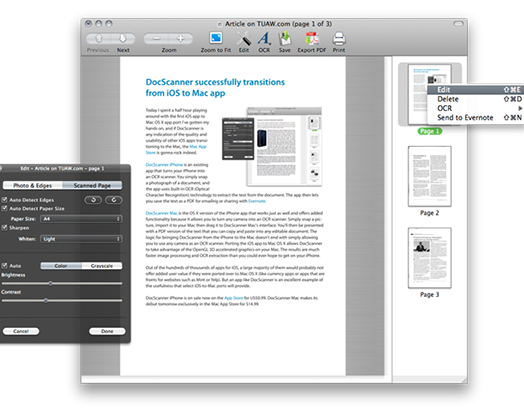This screenshot has width=524, height=410.
Task: Zoom in with the plus button
Action: pos(180,39)
